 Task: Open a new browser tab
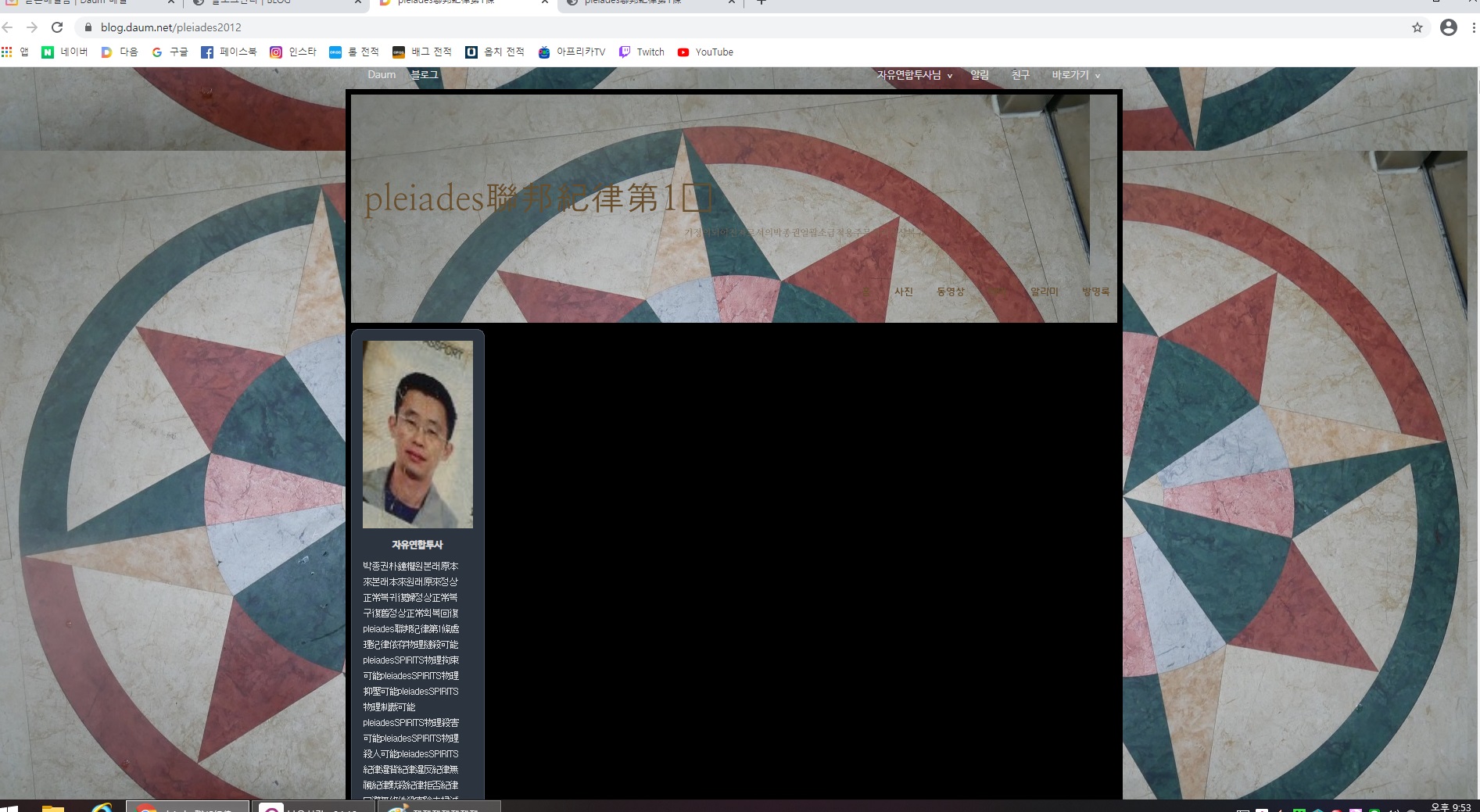[761, 3]
